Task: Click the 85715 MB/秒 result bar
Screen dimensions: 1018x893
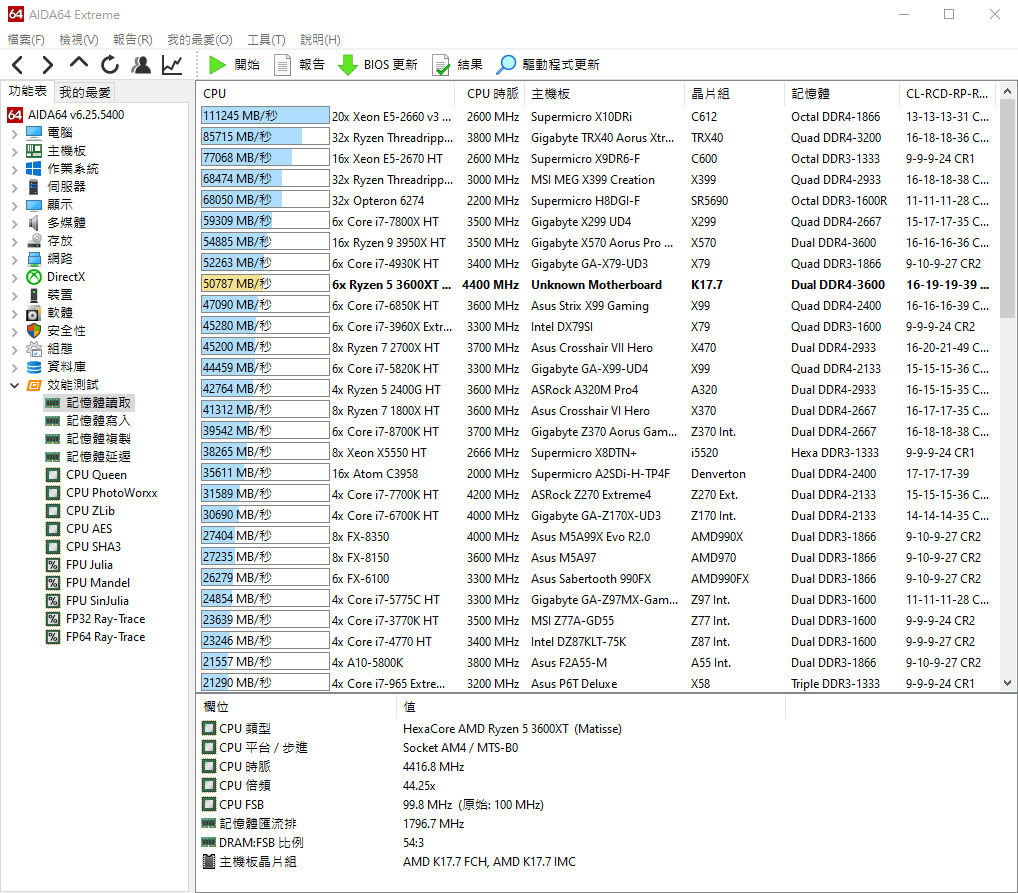Action: [265, 137]
